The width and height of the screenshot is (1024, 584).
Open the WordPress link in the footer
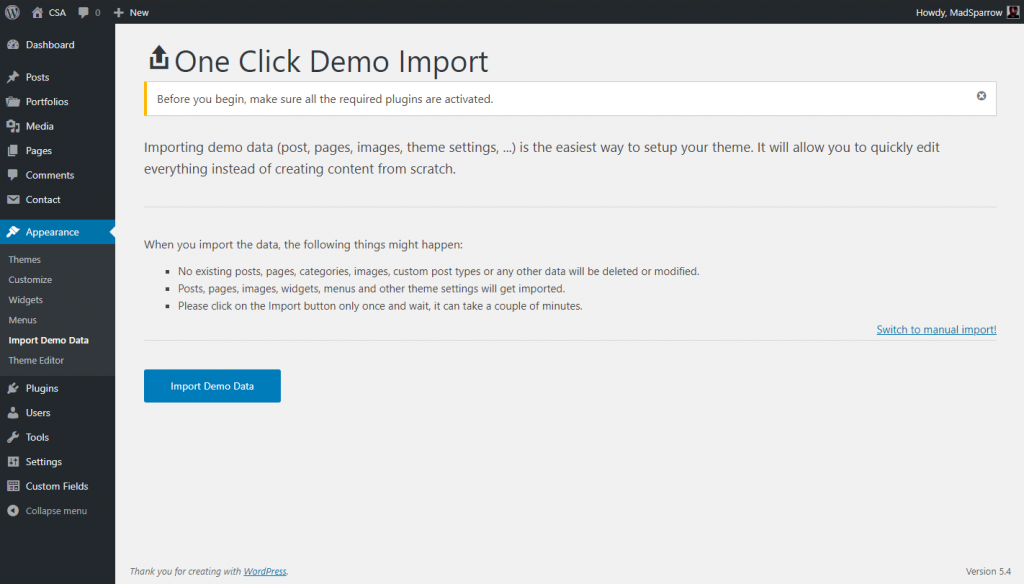click(264, 571)
